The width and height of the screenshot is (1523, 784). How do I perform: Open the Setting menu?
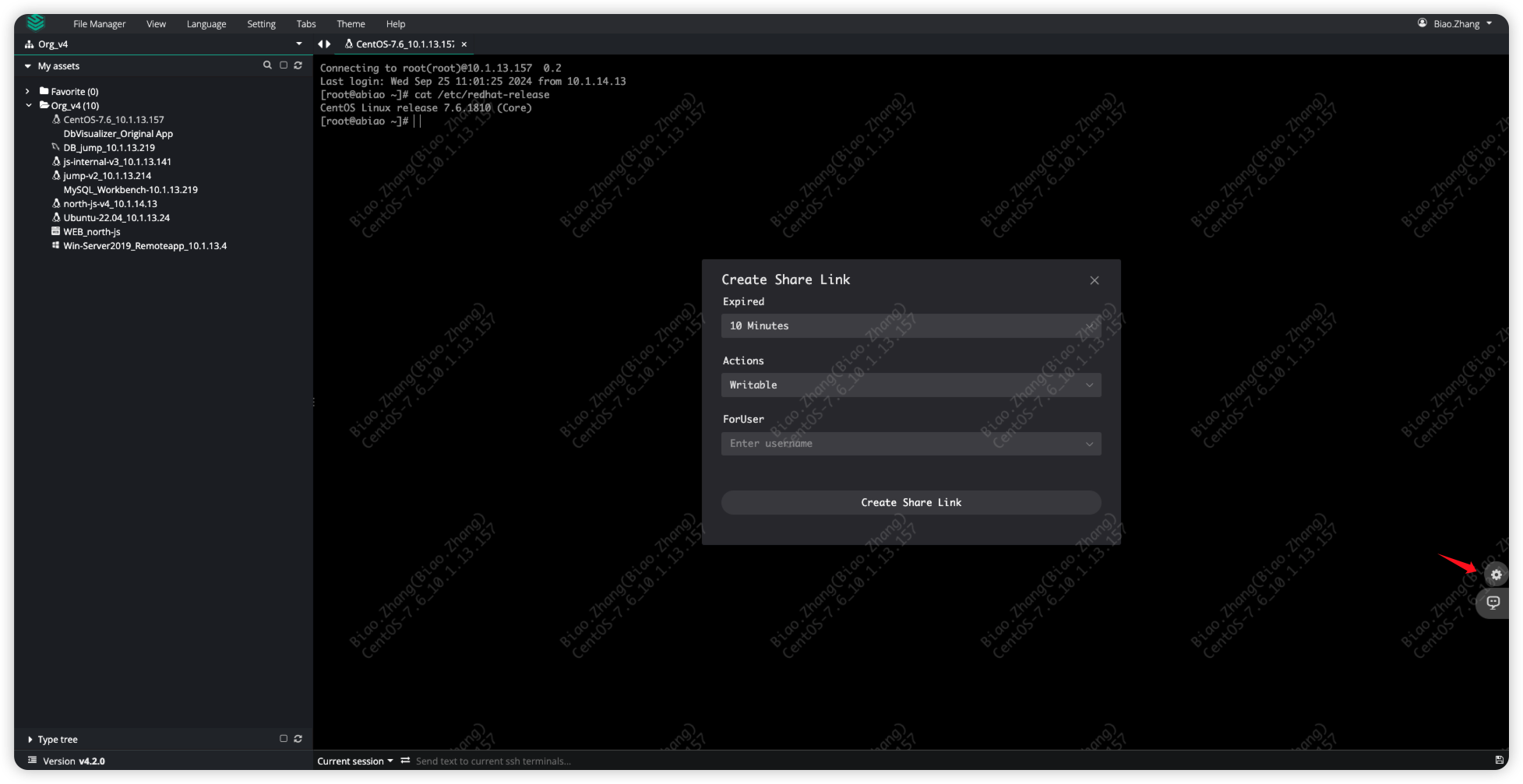point(261,24)
